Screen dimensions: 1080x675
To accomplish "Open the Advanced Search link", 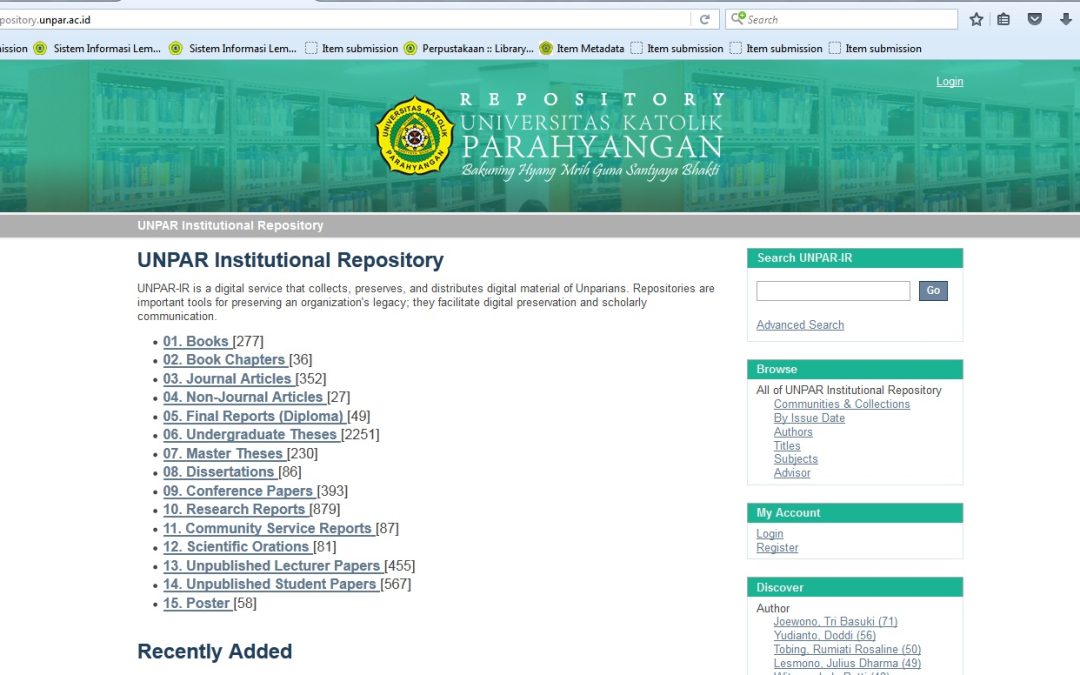I will [x=800, y=325].
